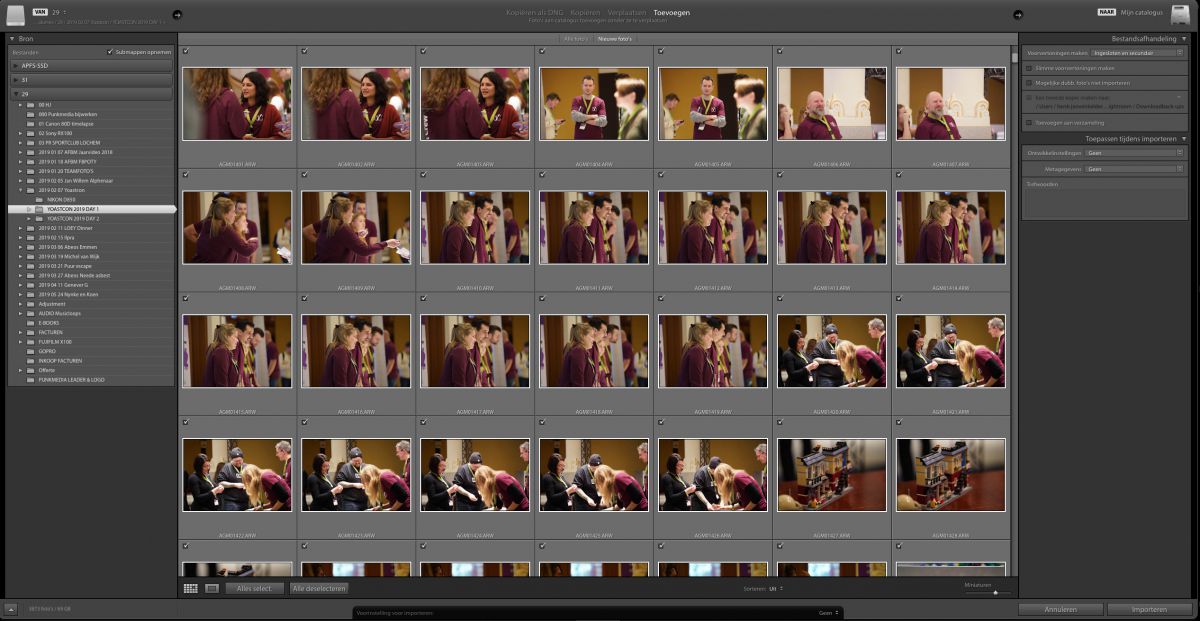This screenshot has height=621, width=1200.
Task: Expand the YOASTCON 2019 DAY 2 folder
Action: (x=29, y=218)
